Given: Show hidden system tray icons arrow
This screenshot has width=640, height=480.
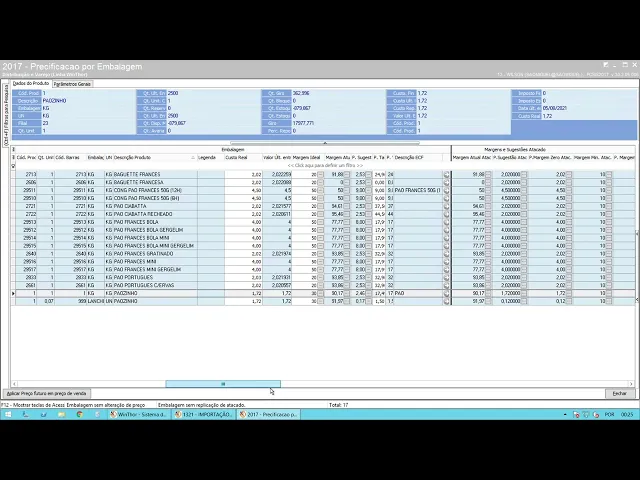Looking at the screenshot, I should coord(565,415).
